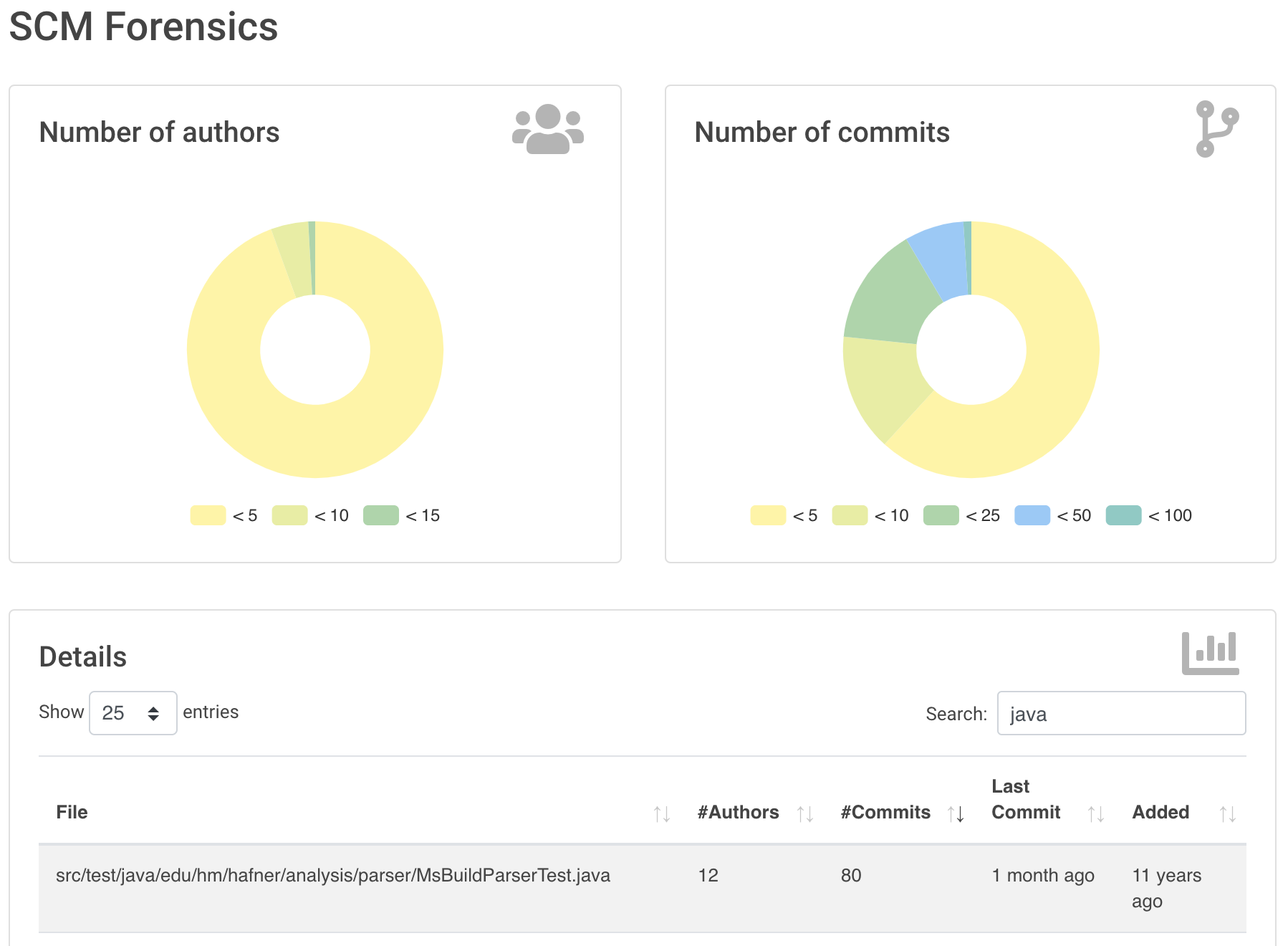Click the authors group icon in the Number of authors card
The image size is (1288, 946).
(x=549, y=130)
